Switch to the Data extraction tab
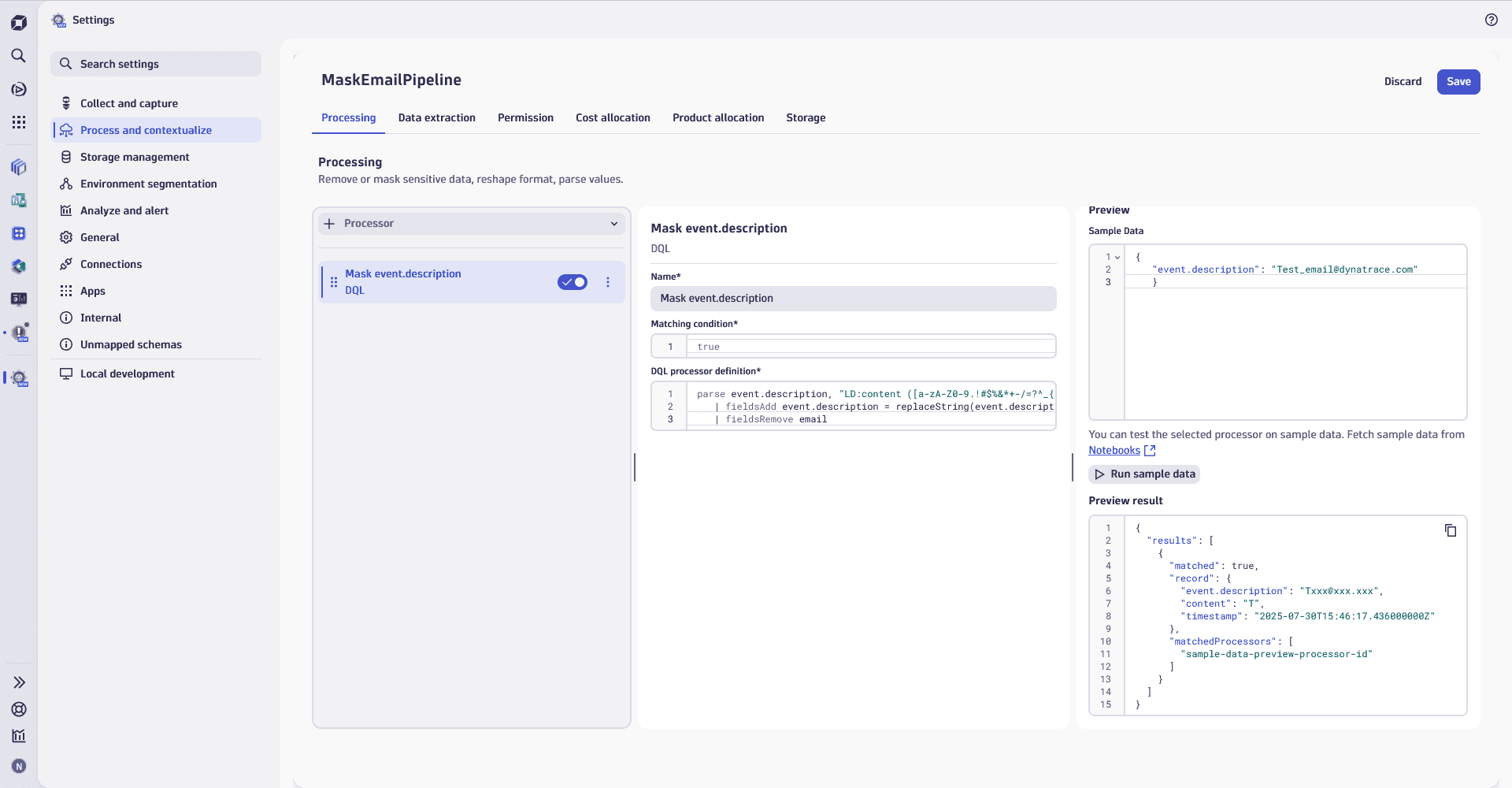The height and width of the screenshot is (788, 1512). 437,117
